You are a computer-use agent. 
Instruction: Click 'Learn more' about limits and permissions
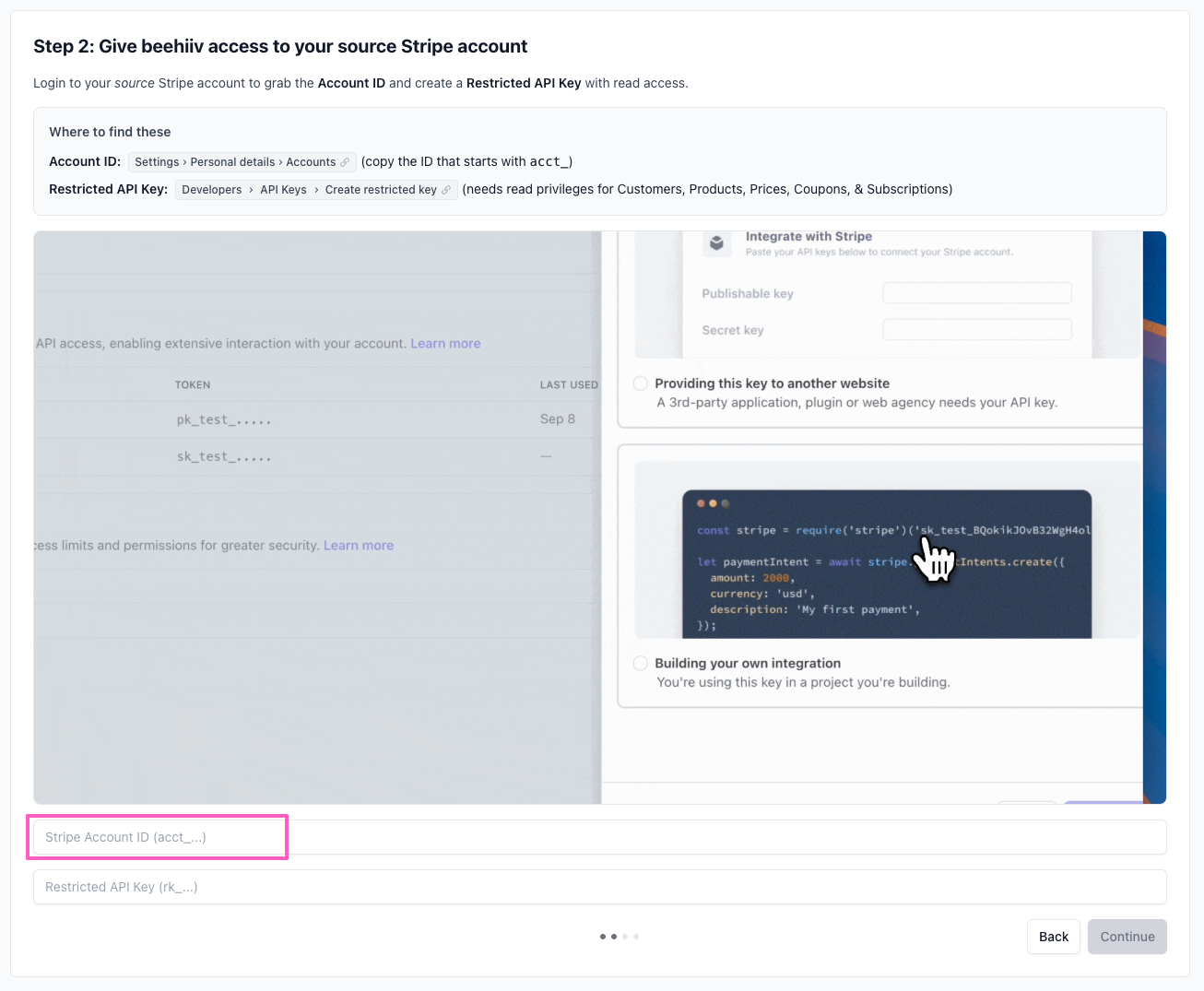359,546
